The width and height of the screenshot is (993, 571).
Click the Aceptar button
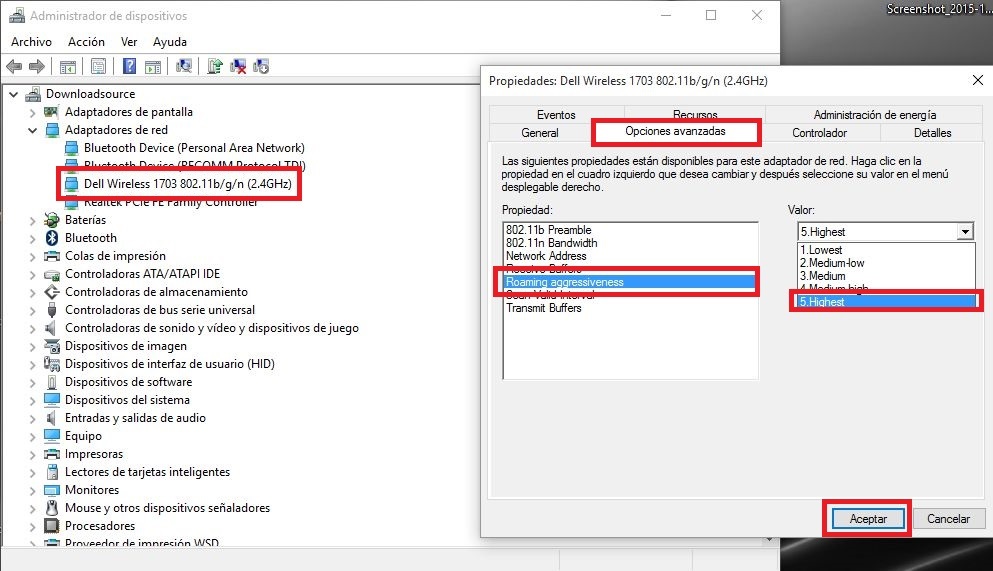tap(868, 518)
